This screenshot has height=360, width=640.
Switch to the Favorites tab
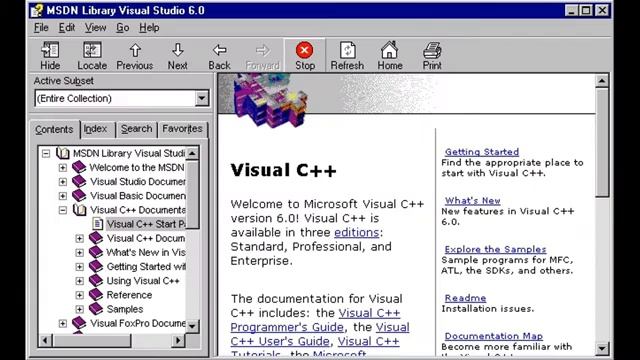[x=182, y=129]
